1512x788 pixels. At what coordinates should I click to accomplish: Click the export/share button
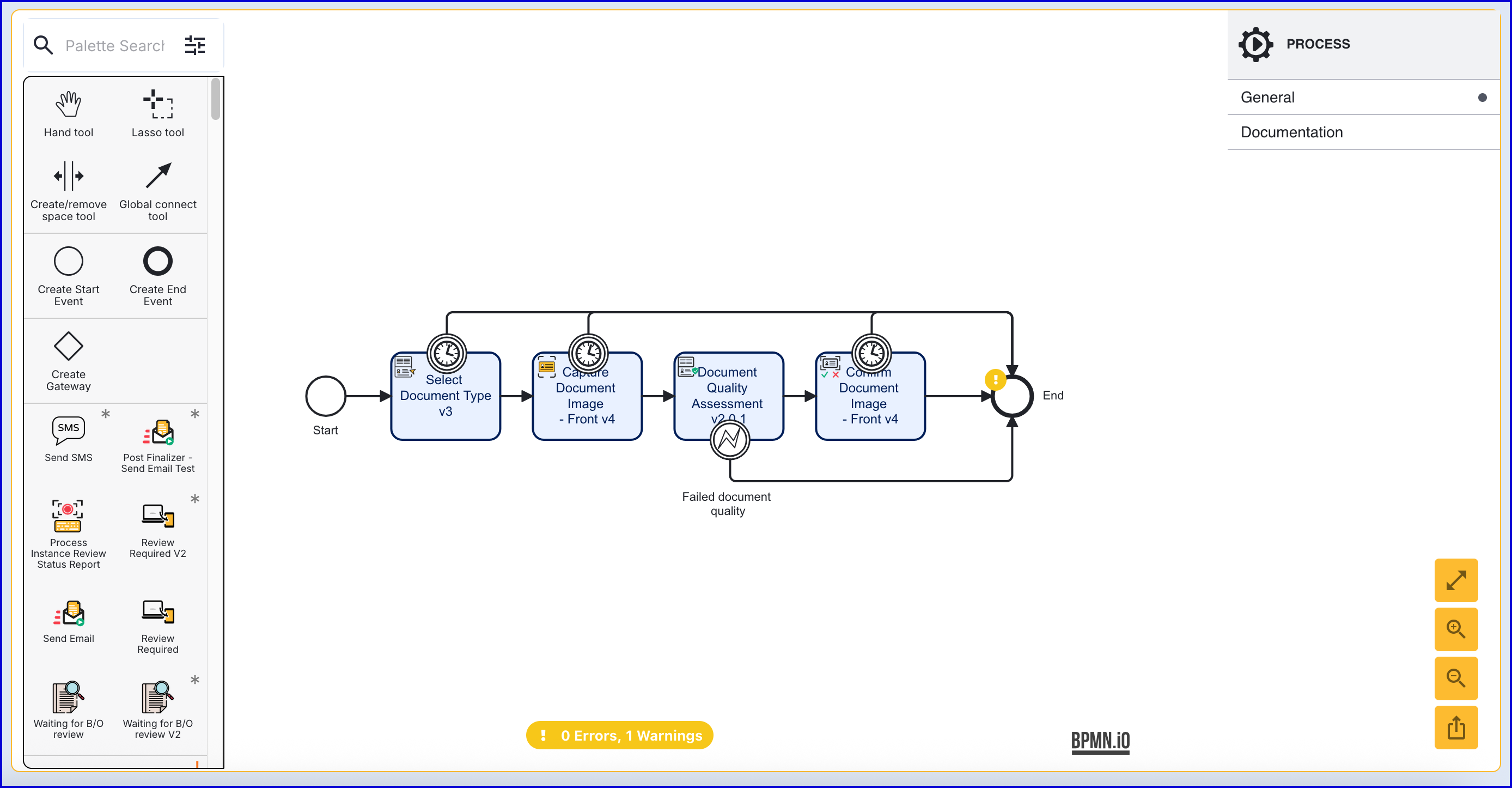1456,728
